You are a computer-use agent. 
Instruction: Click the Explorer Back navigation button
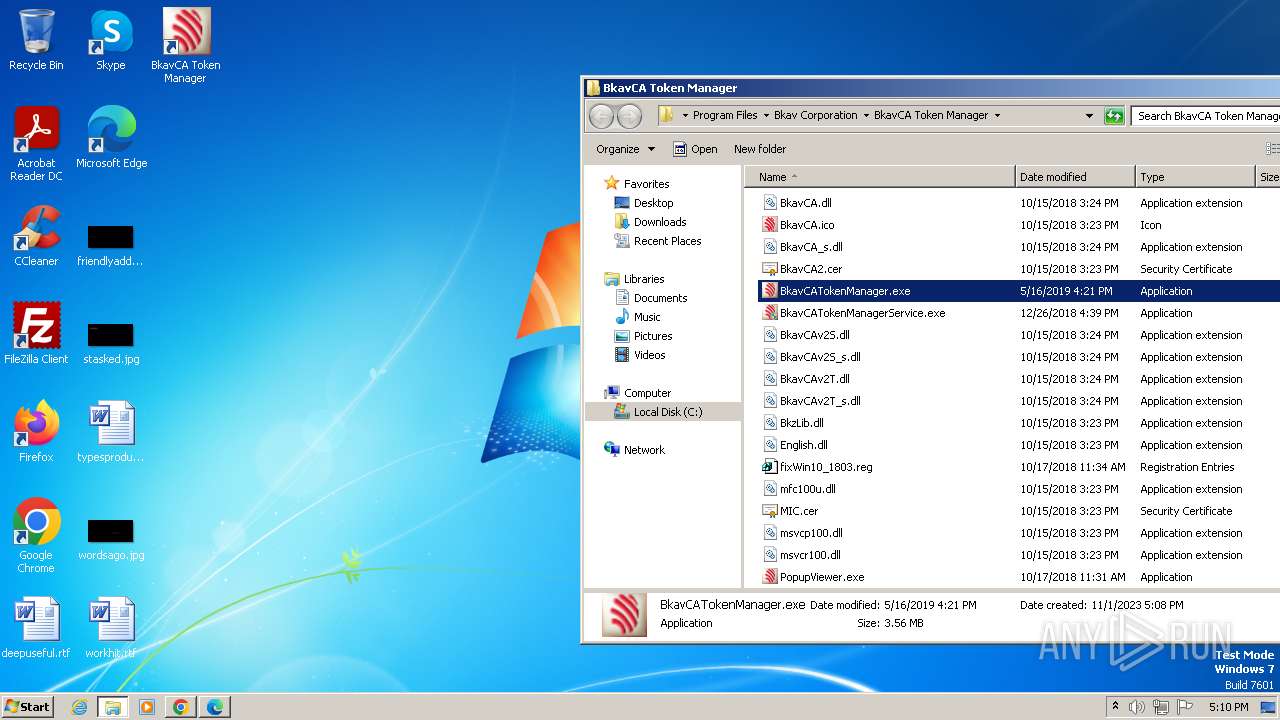(601, 116)
